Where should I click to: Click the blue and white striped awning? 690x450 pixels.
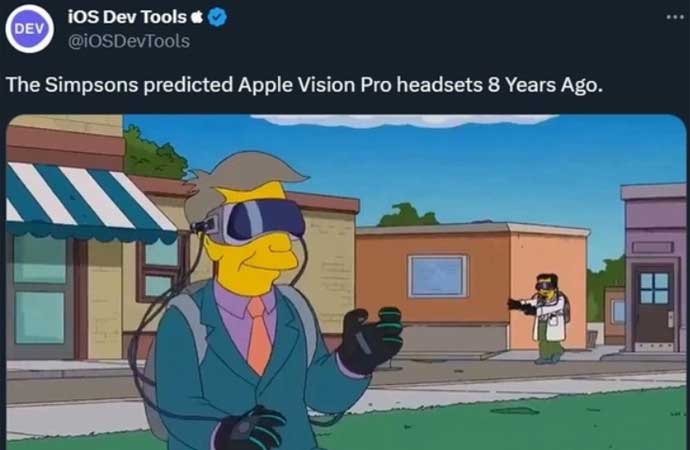pyautogui.click(x=88, y=202)
